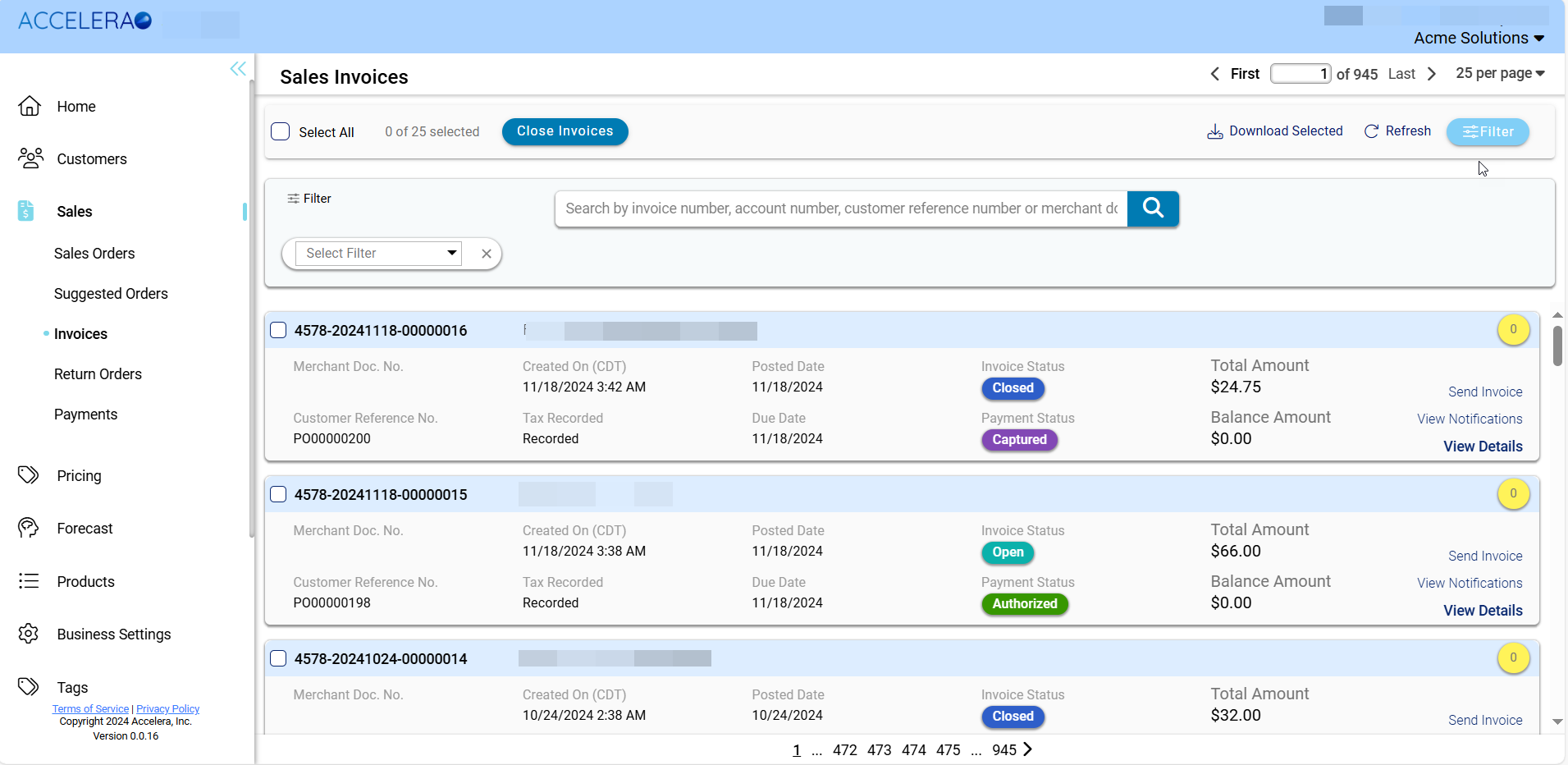Open Business Settings gear icon
This screenshot has width=1568, height=765.
pyautogui.click(x=29, y=634)
